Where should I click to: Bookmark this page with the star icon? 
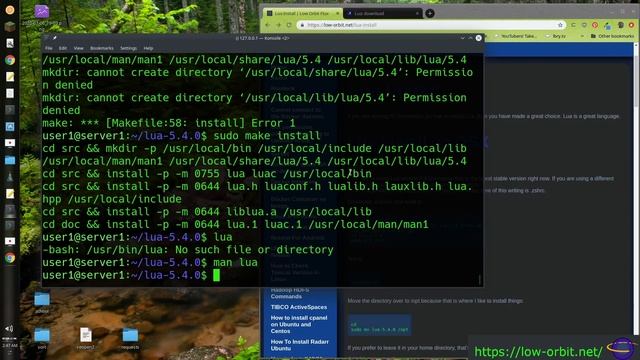click(x=560, y=25)
